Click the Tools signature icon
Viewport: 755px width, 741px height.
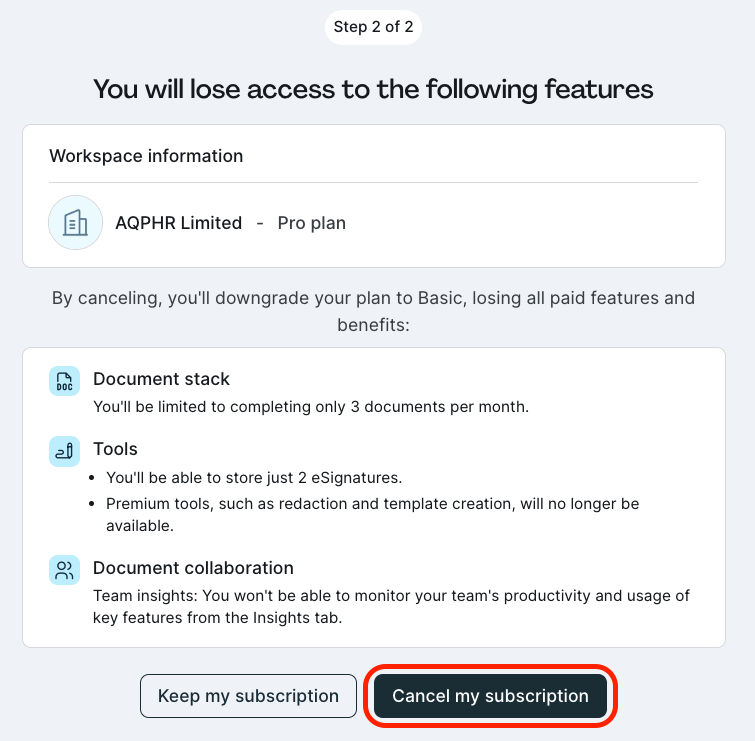[65, 451]
